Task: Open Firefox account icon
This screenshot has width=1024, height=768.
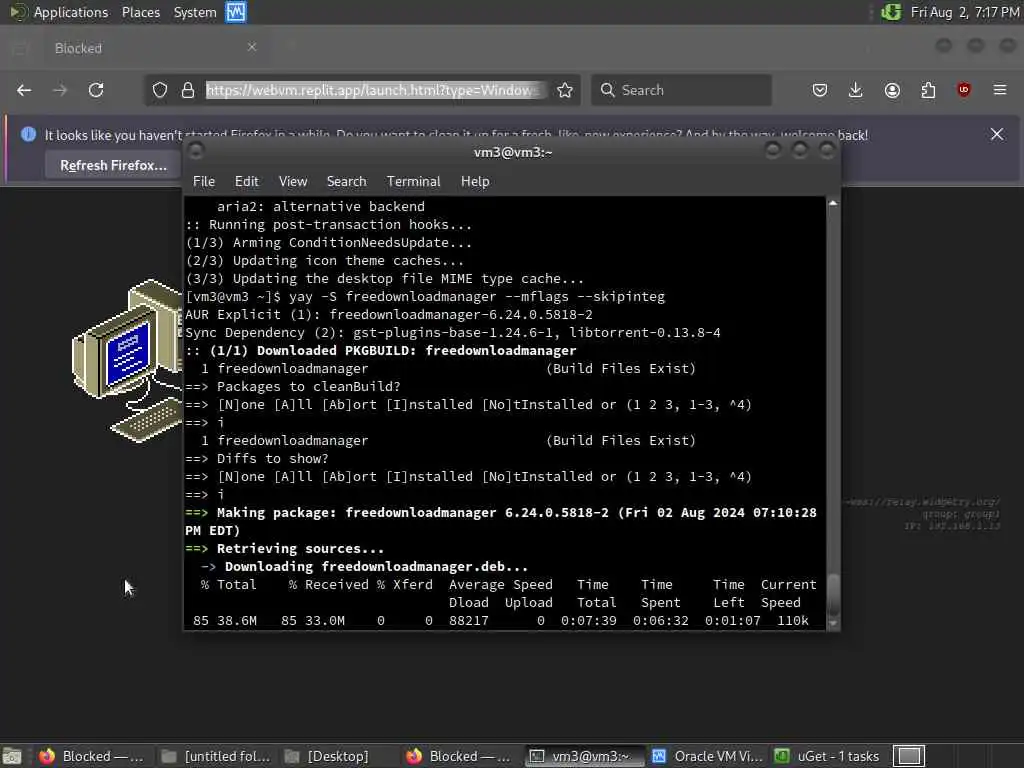Action: tap(892, 90)
